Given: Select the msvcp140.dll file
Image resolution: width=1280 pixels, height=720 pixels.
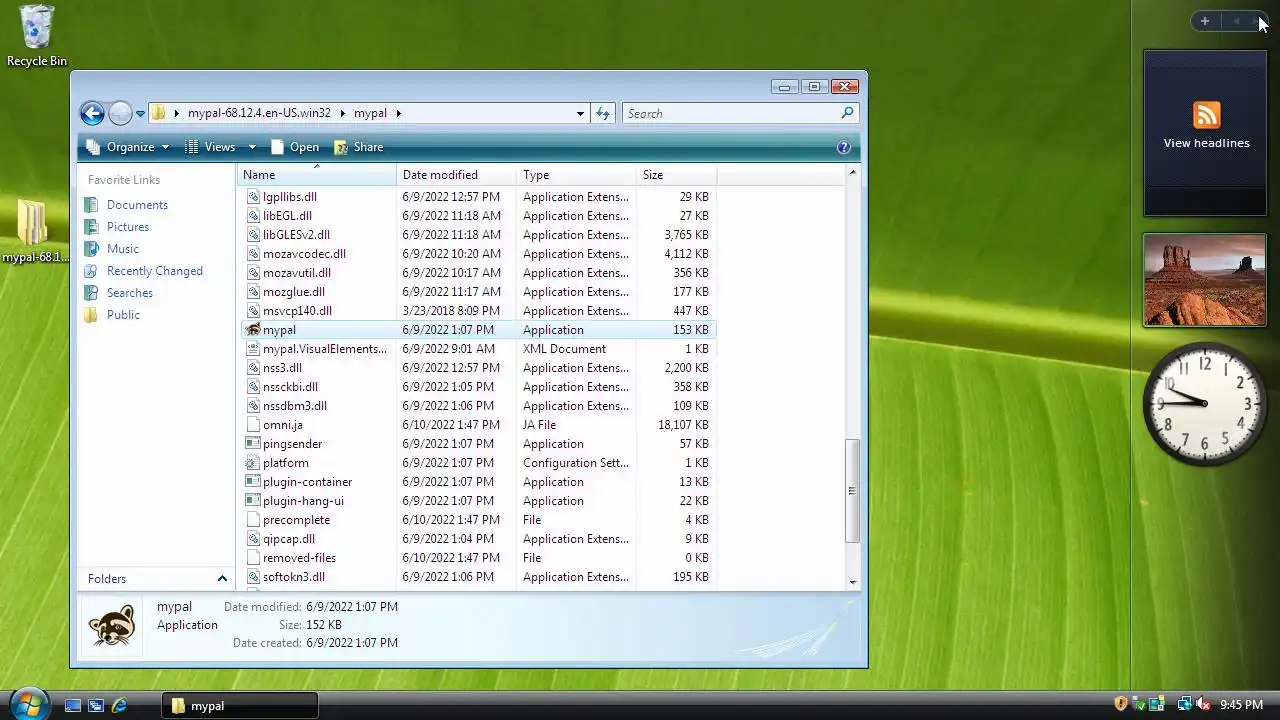Looking at the screenshot, I should (x=297, y=311).
